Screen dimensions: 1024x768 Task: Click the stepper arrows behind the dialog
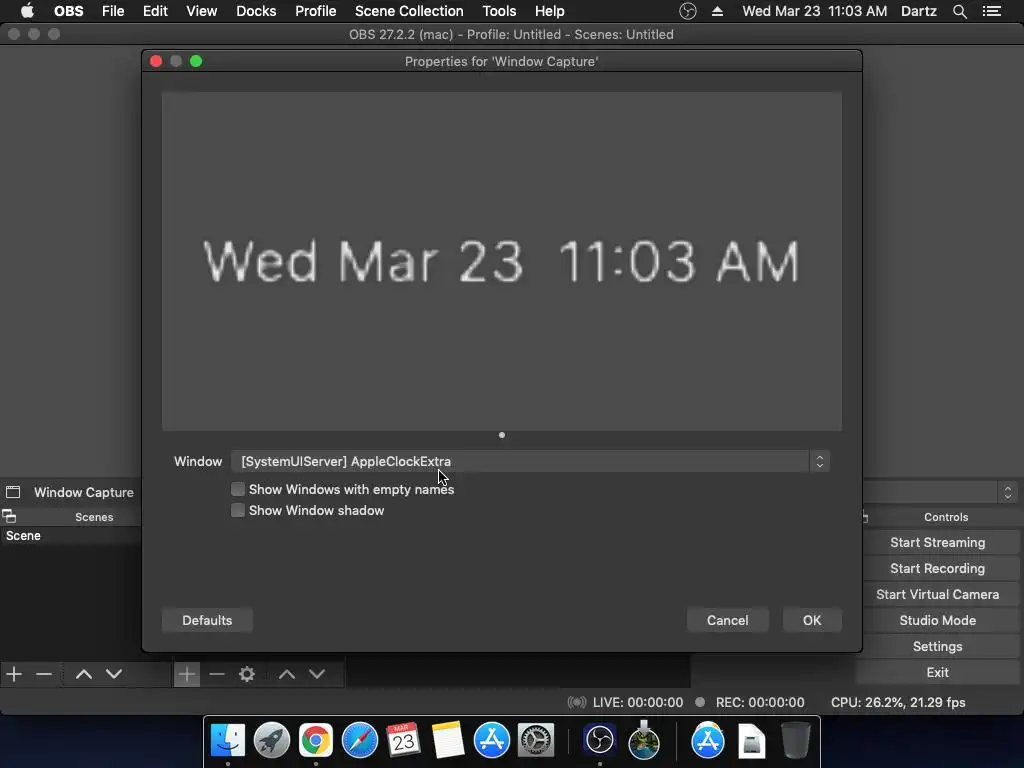pos(1008,492)
